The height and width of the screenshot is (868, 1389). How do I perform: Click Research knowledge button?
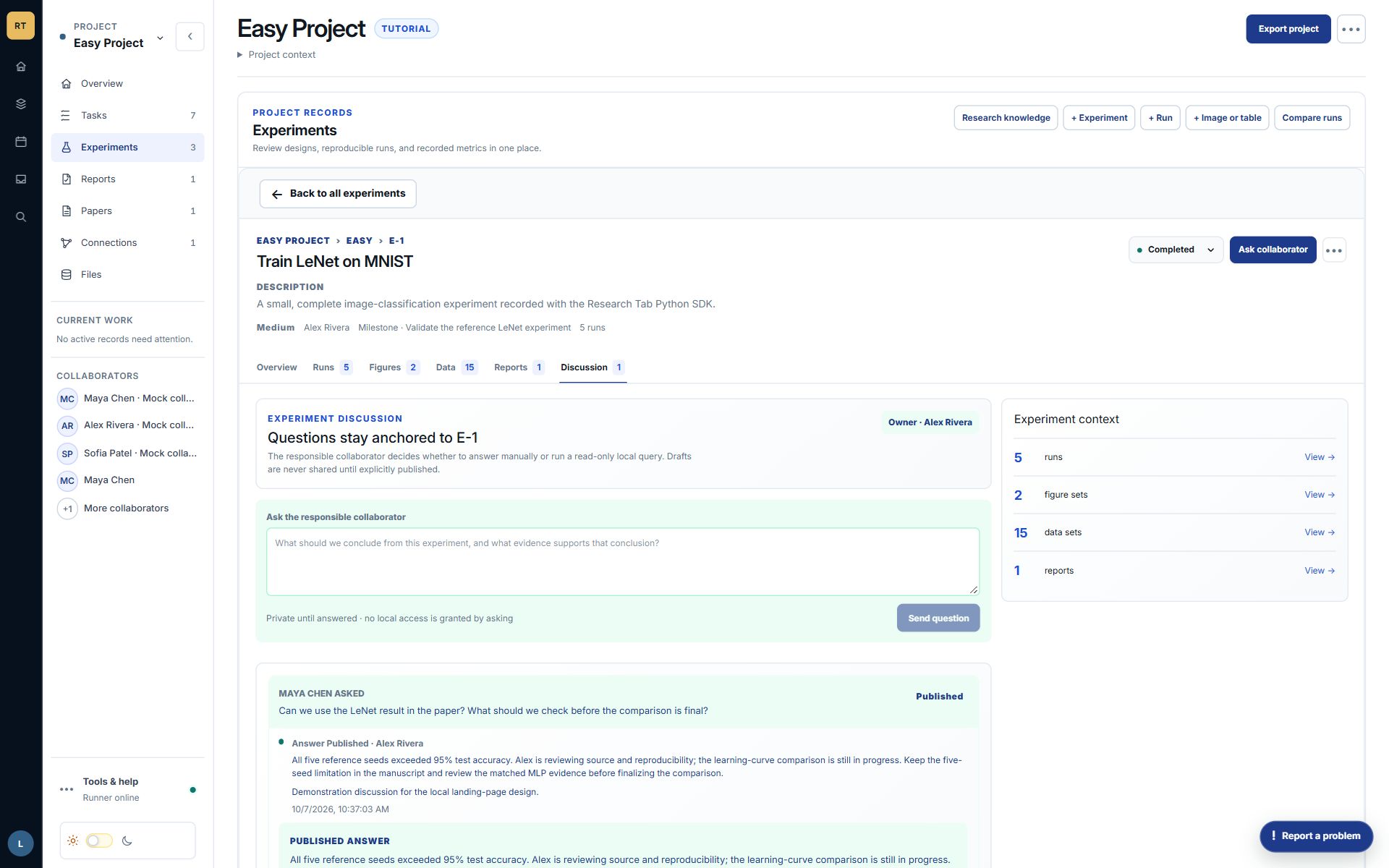1006,118
